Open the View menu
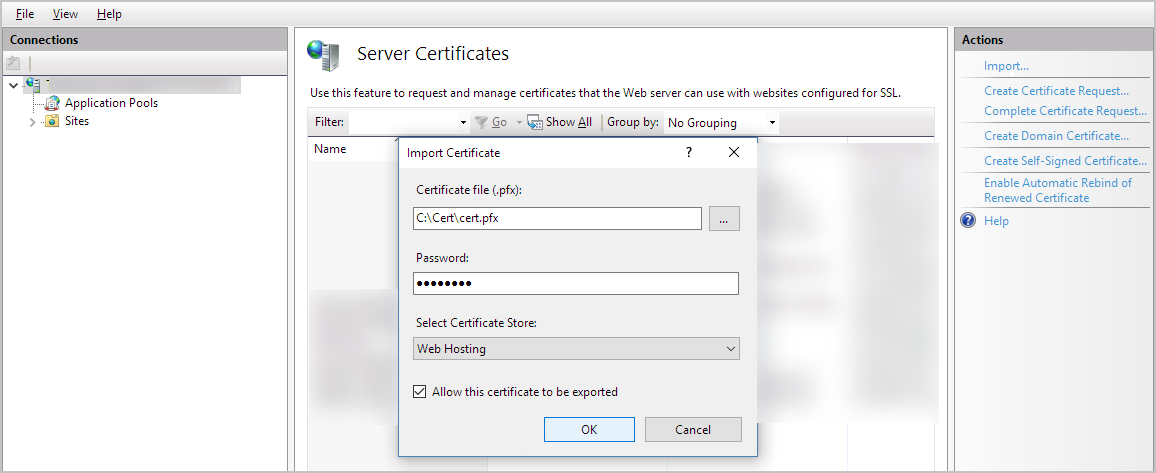1156x473 pixels. click(65, 14)
